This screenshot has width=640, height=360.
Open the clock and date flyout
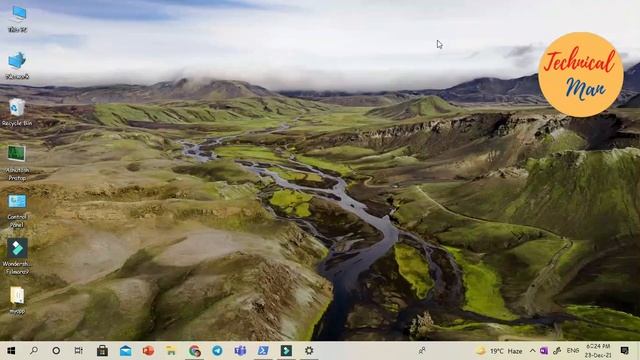(598, 351)
